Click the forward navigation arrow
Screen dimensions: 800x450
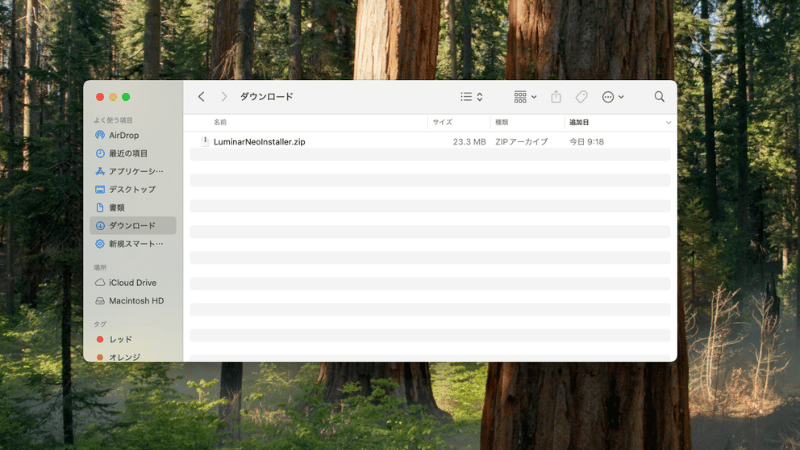(223, 97)
